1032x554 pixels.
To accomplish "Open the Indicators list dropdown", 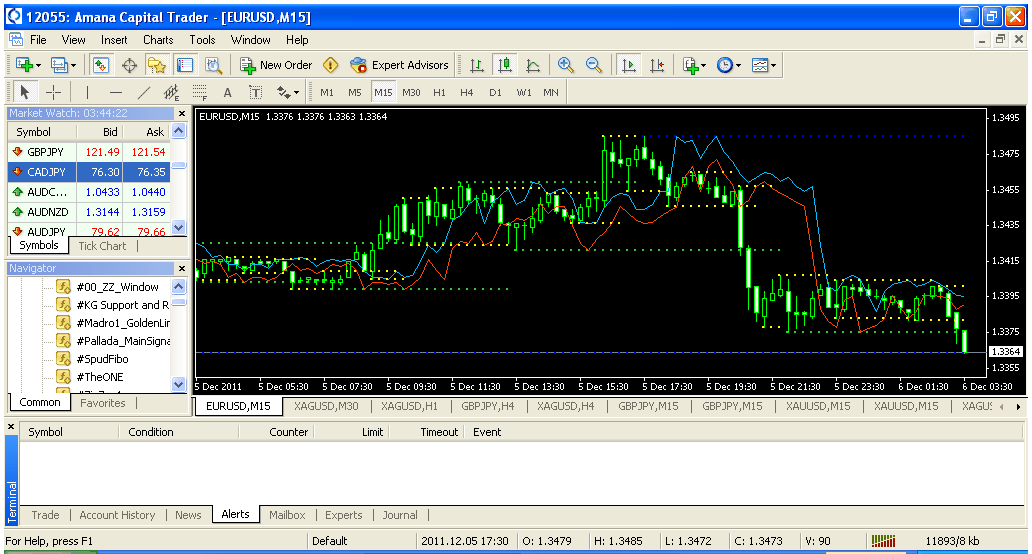I will coord(694,65).
